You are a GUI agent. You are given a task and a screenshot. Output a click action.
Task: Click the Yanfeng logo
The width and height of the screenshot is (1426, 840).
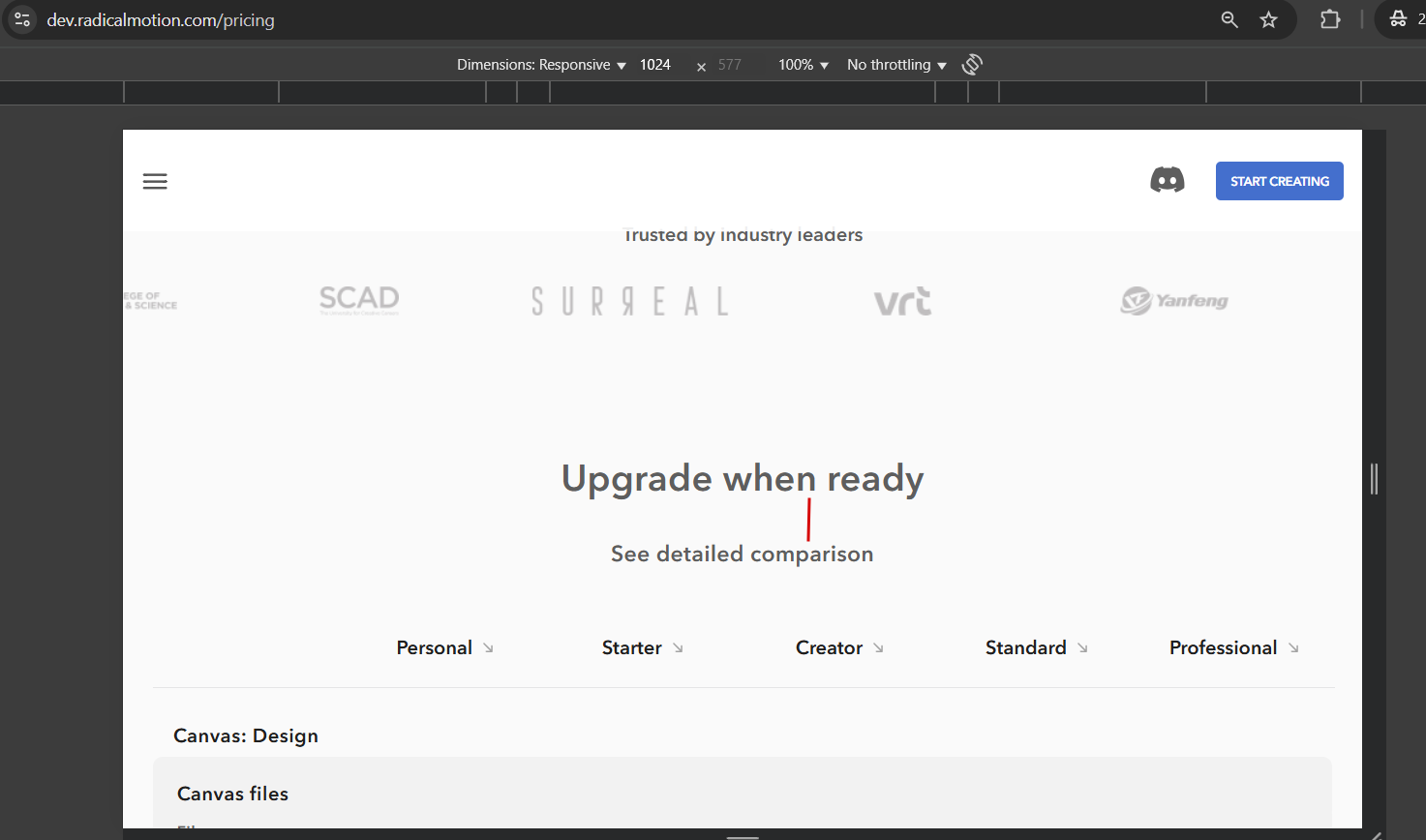[1173, 301]
